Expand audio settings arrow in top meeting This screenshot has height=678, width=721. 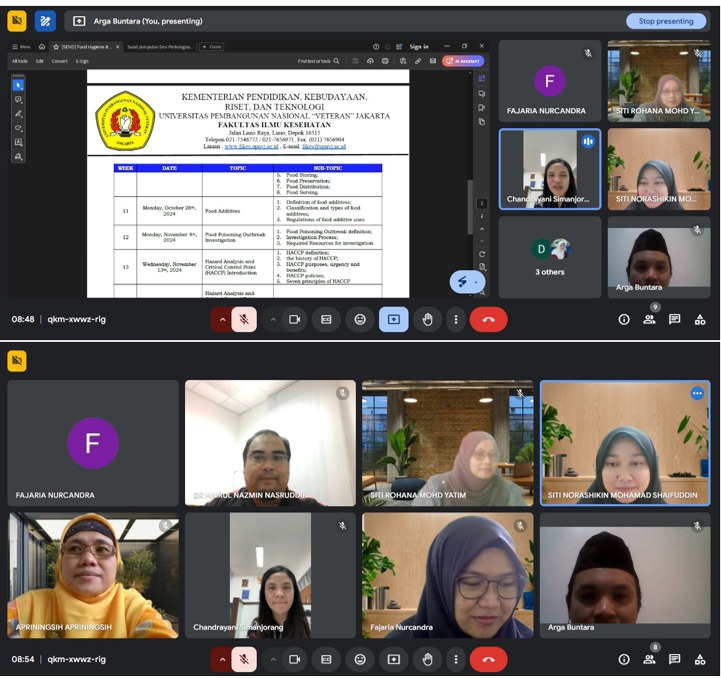pyautogui.click(x=220, y=320)
